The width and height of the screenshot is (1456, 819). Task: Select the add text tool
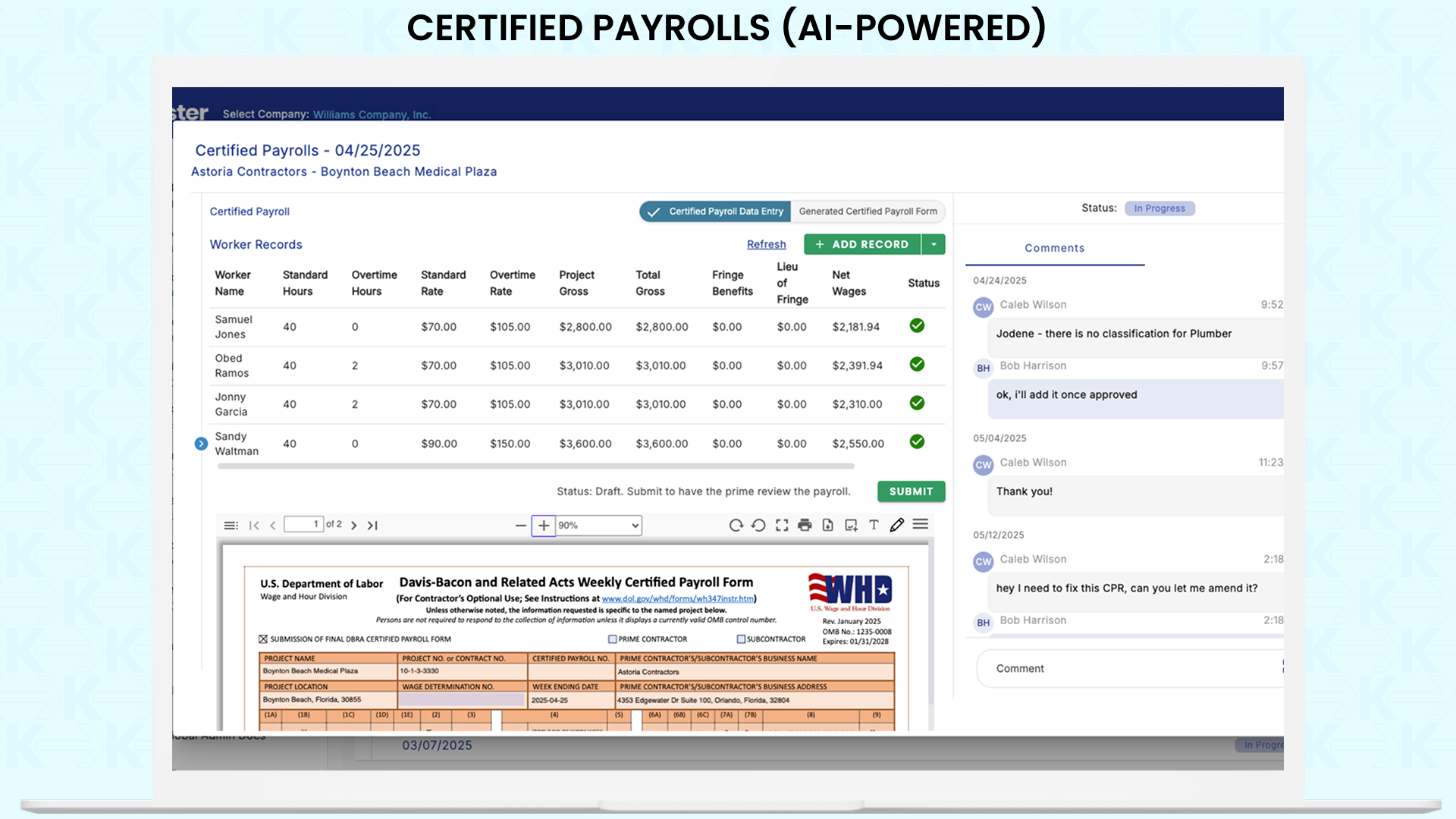click(874, 525)
